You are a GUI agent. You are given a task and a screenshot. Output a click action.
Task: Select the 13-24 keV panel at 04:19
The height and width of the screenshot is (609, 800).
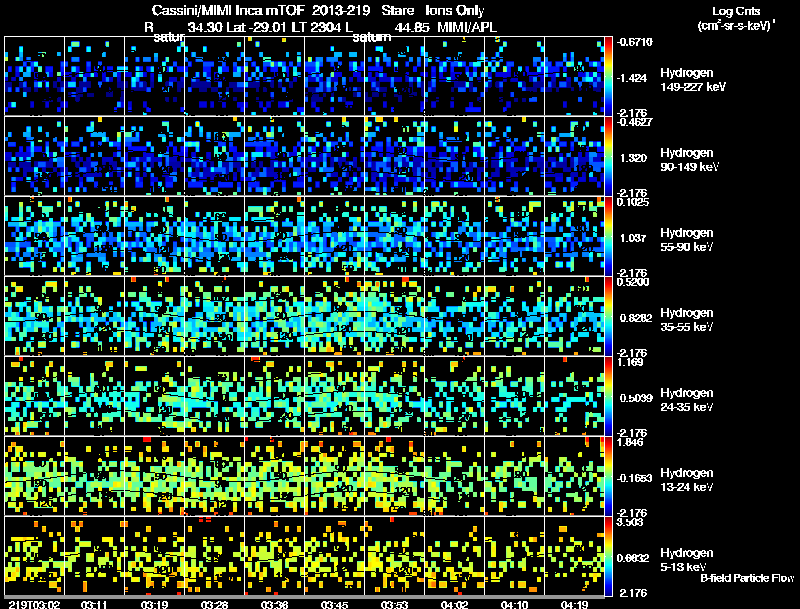click(x=574, y=476)
